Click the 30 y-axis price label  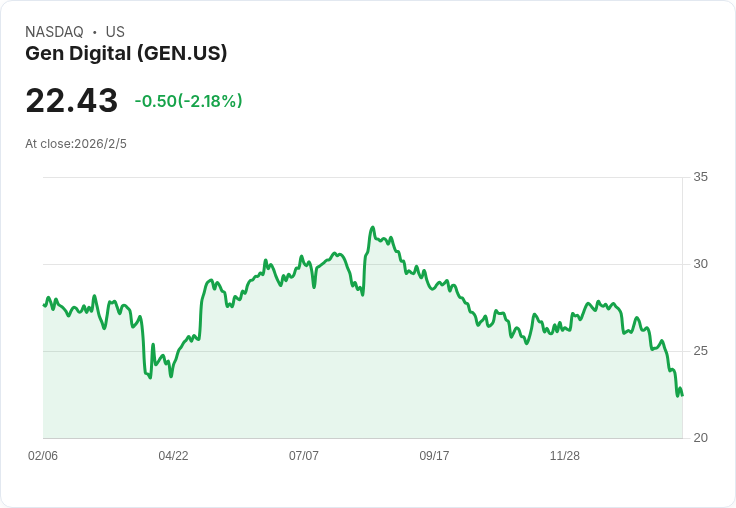(x=701, y=264)
